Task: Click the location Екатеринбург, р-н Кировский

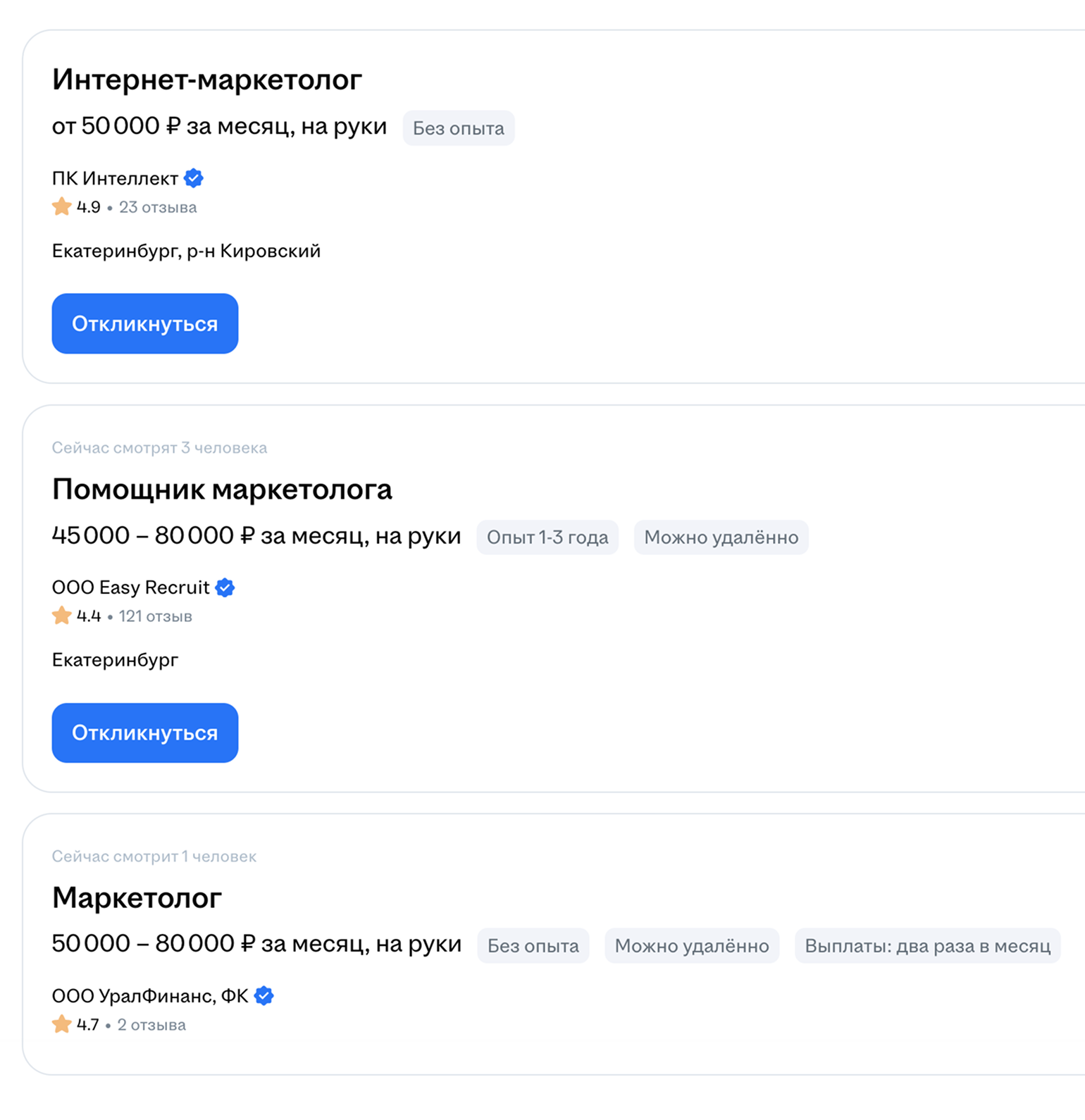Action: pyautogui.click(x=186, y=251)
